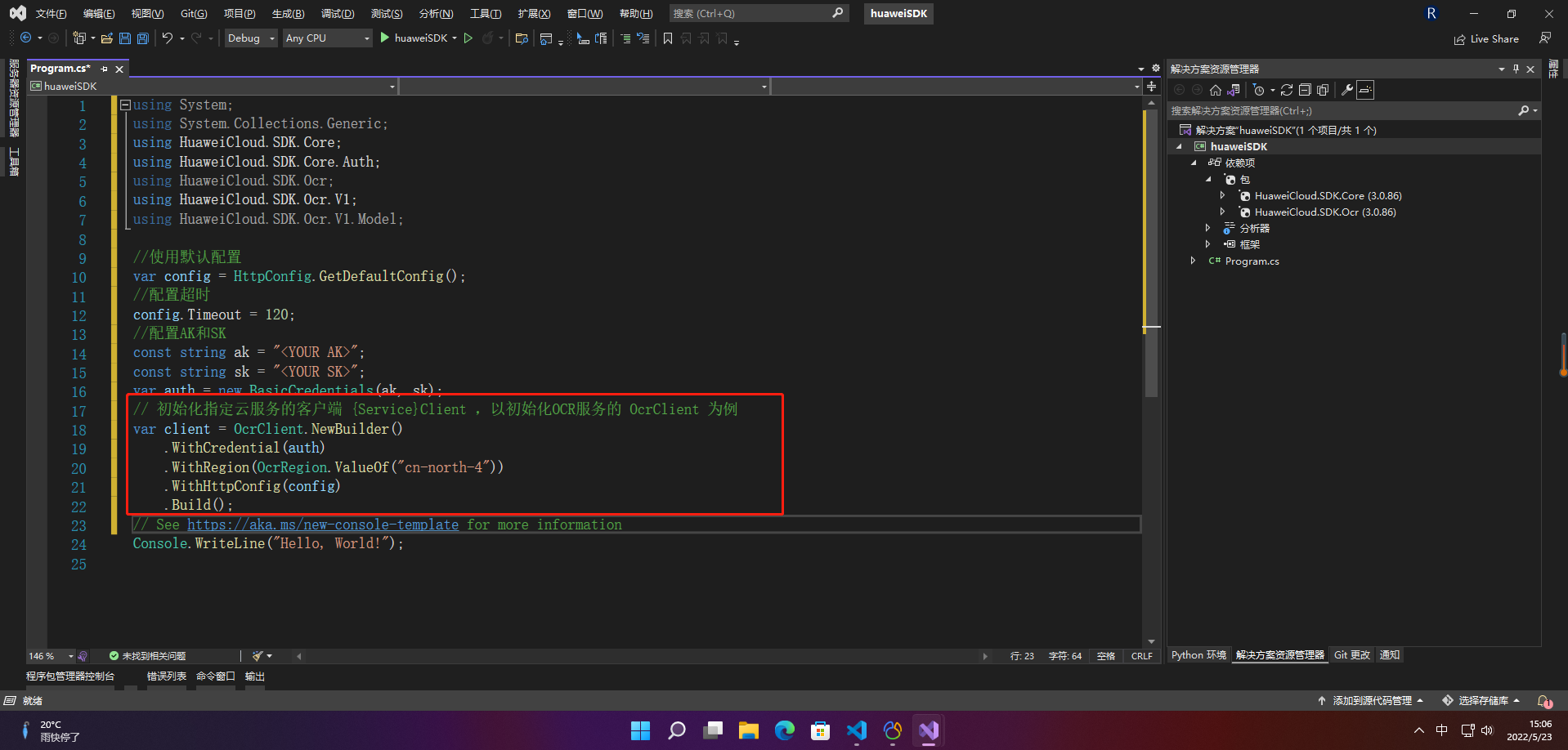Open Git(G) menu

(194, 13)
